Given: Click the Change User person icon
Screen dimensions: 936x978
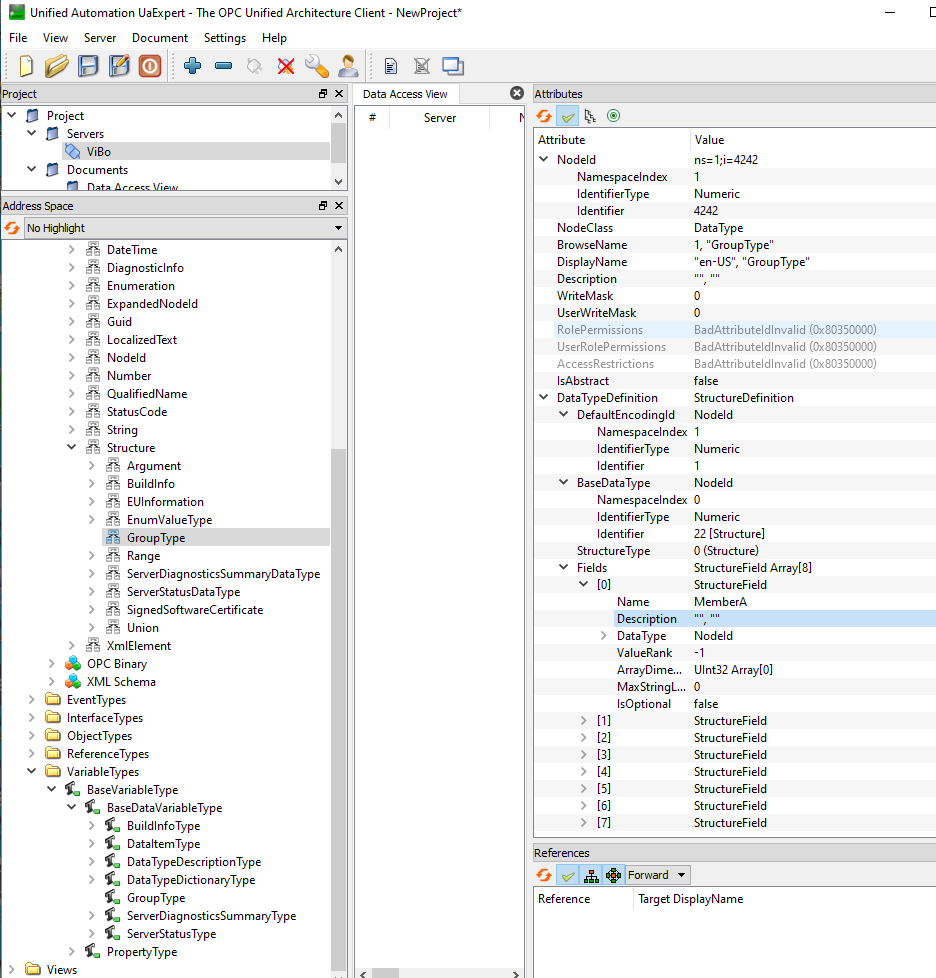Looking at the screenshot, I should click(x=347, y=66).
